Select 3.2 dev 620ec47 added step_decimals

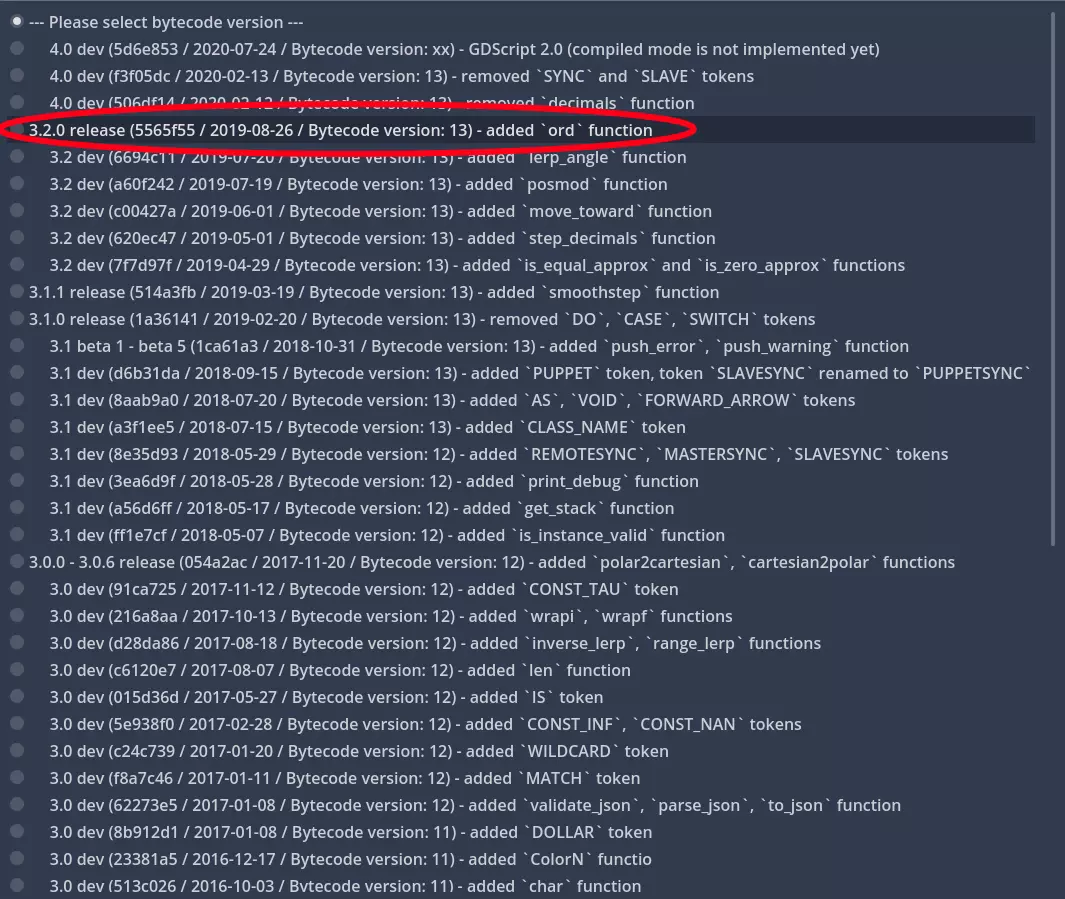[522, 238]
